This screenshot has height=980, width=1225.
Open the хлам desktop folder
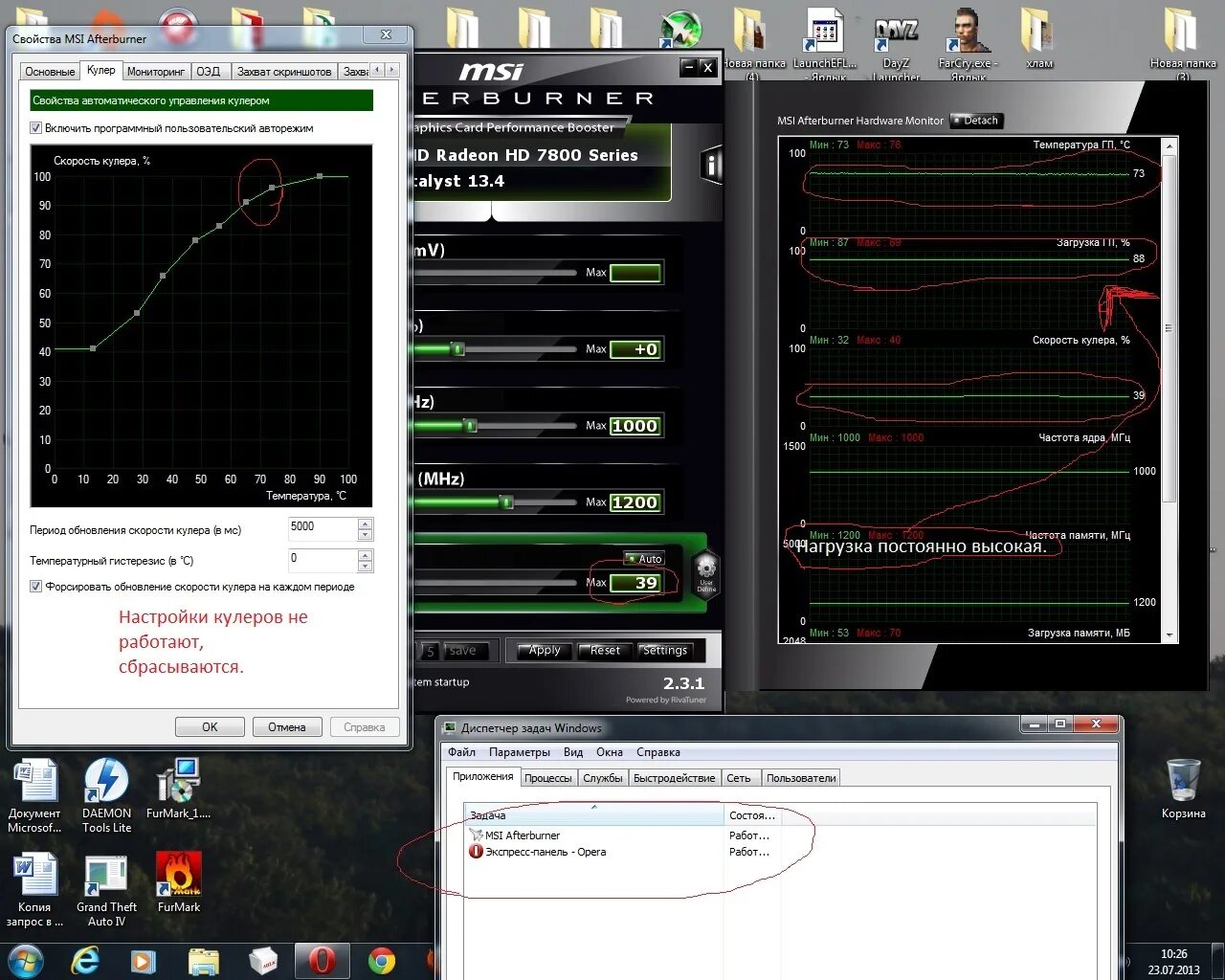pos(1038,38)
